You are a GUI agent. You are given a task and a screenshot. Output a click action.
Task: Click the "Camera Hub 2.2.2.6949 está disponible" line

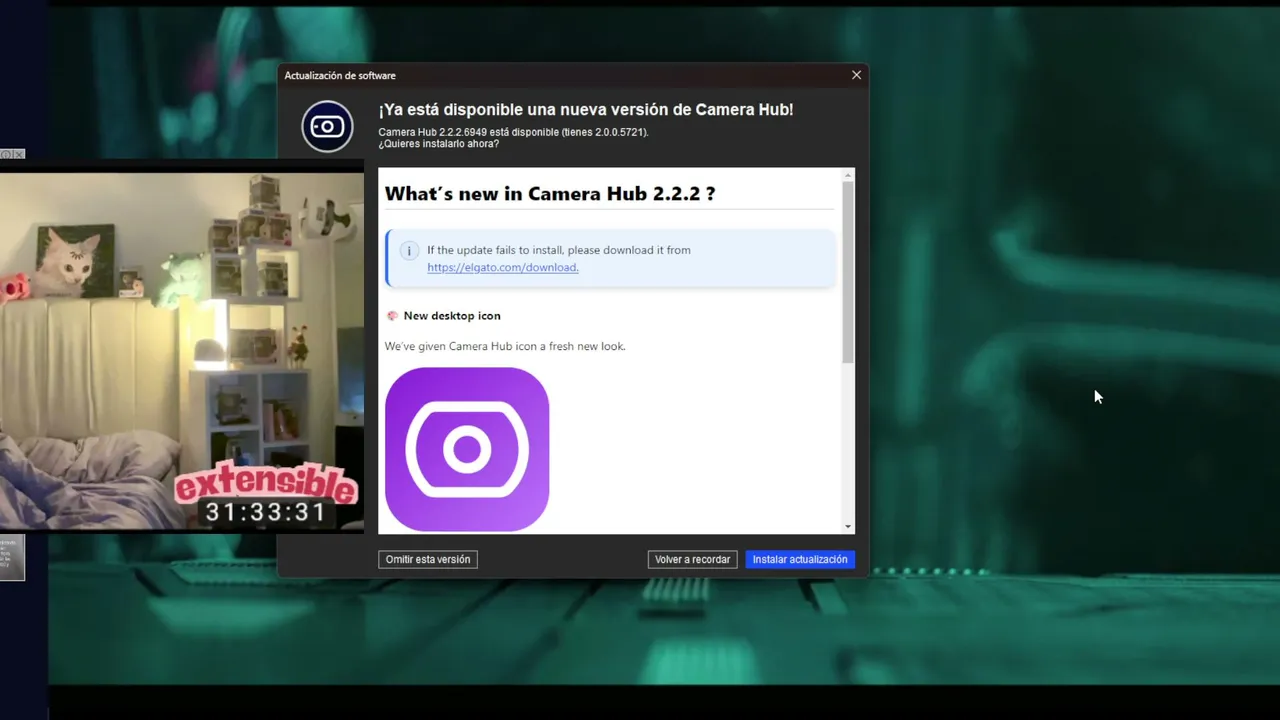(513, 132)
